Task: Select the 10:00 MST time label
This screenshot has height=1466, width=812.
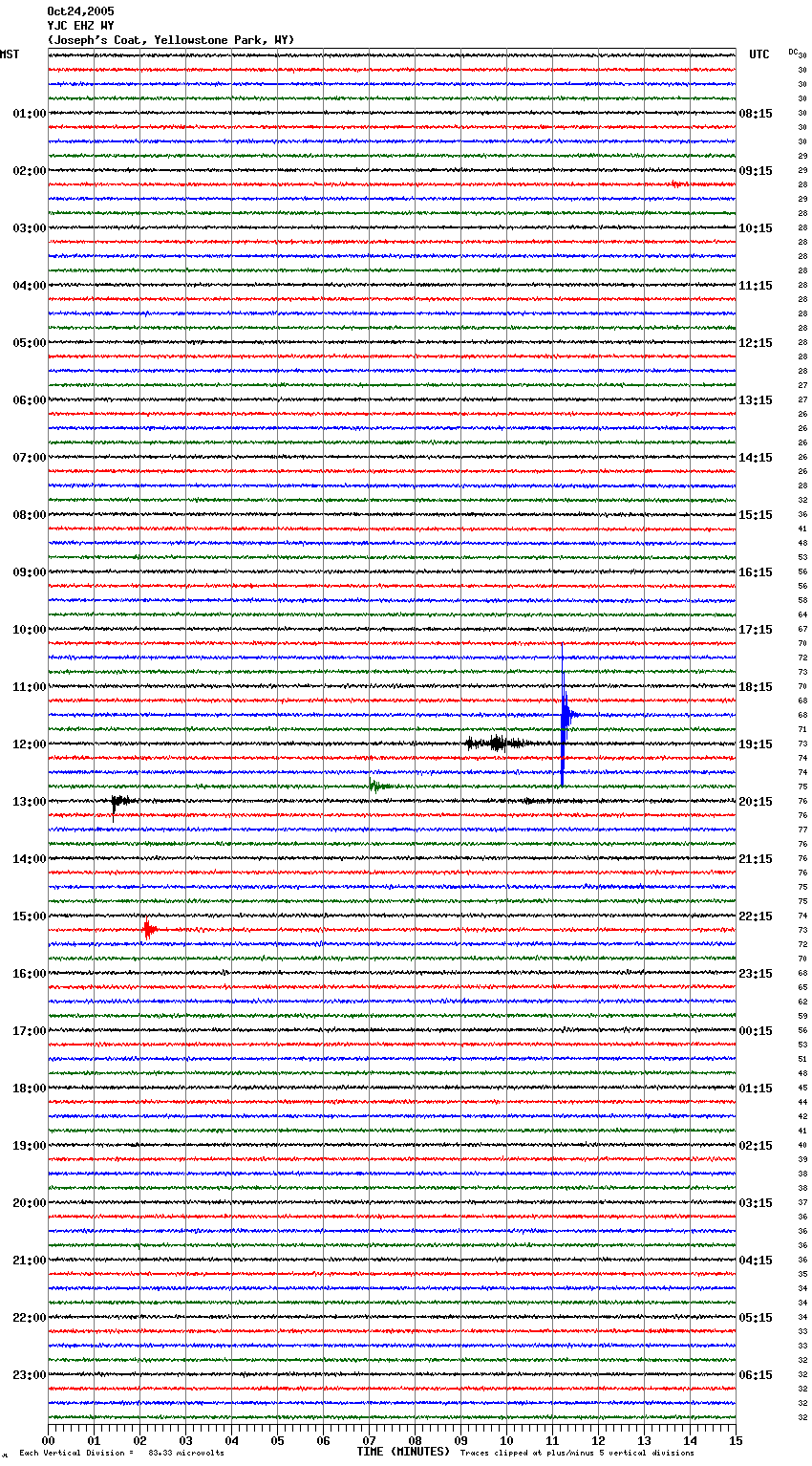Action: click(30, 630)
